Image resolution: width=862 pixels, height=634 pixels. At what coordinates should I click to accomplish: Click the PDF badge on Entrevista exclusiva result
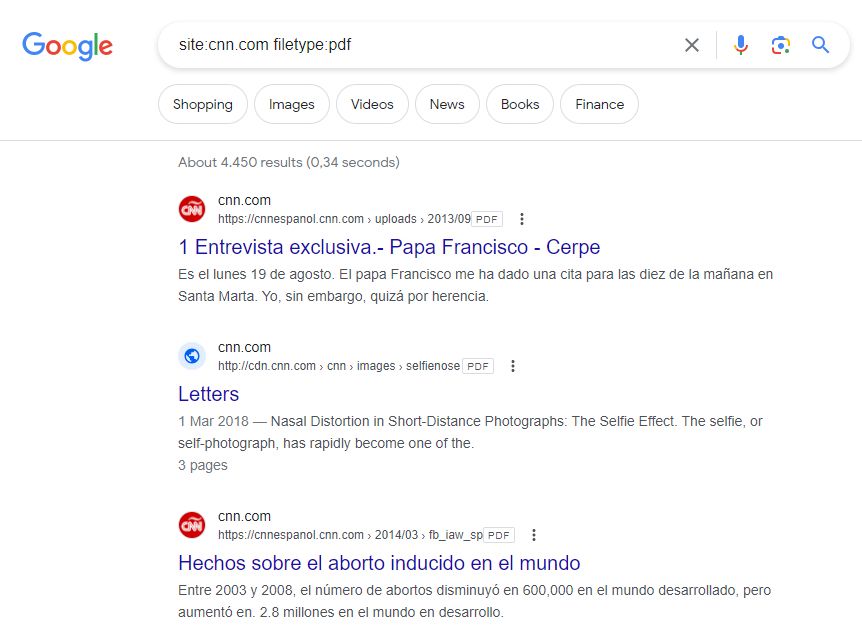pos(487,219)
